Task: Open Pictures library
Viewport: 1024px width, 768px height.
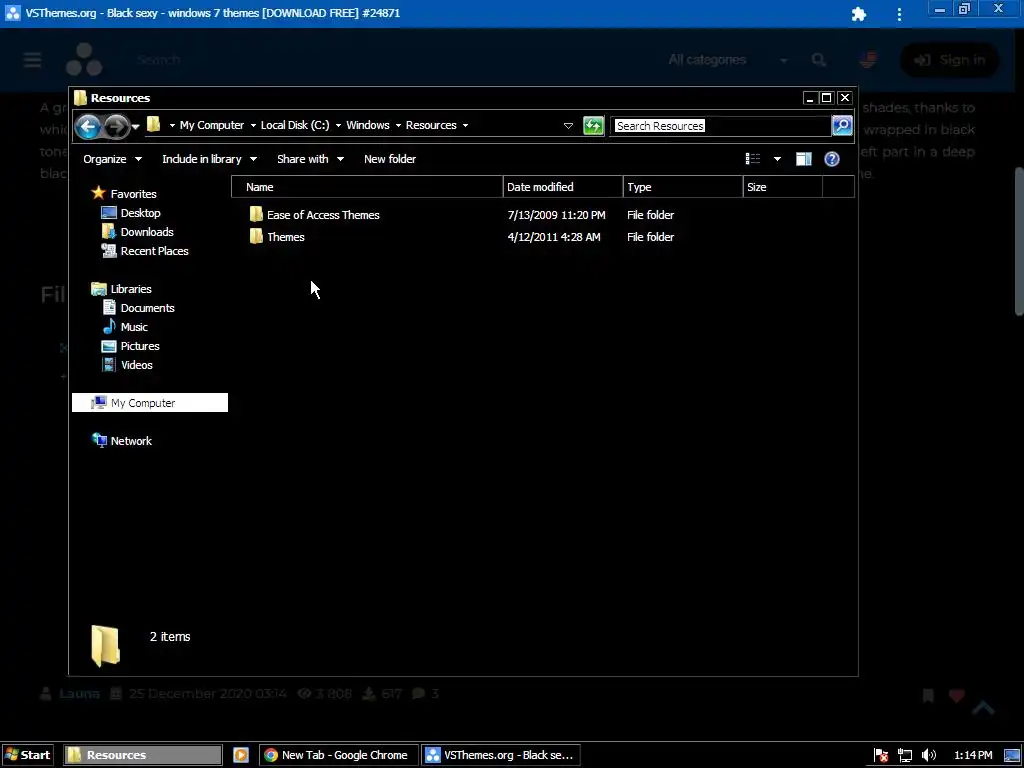Action: pos(140,345)
